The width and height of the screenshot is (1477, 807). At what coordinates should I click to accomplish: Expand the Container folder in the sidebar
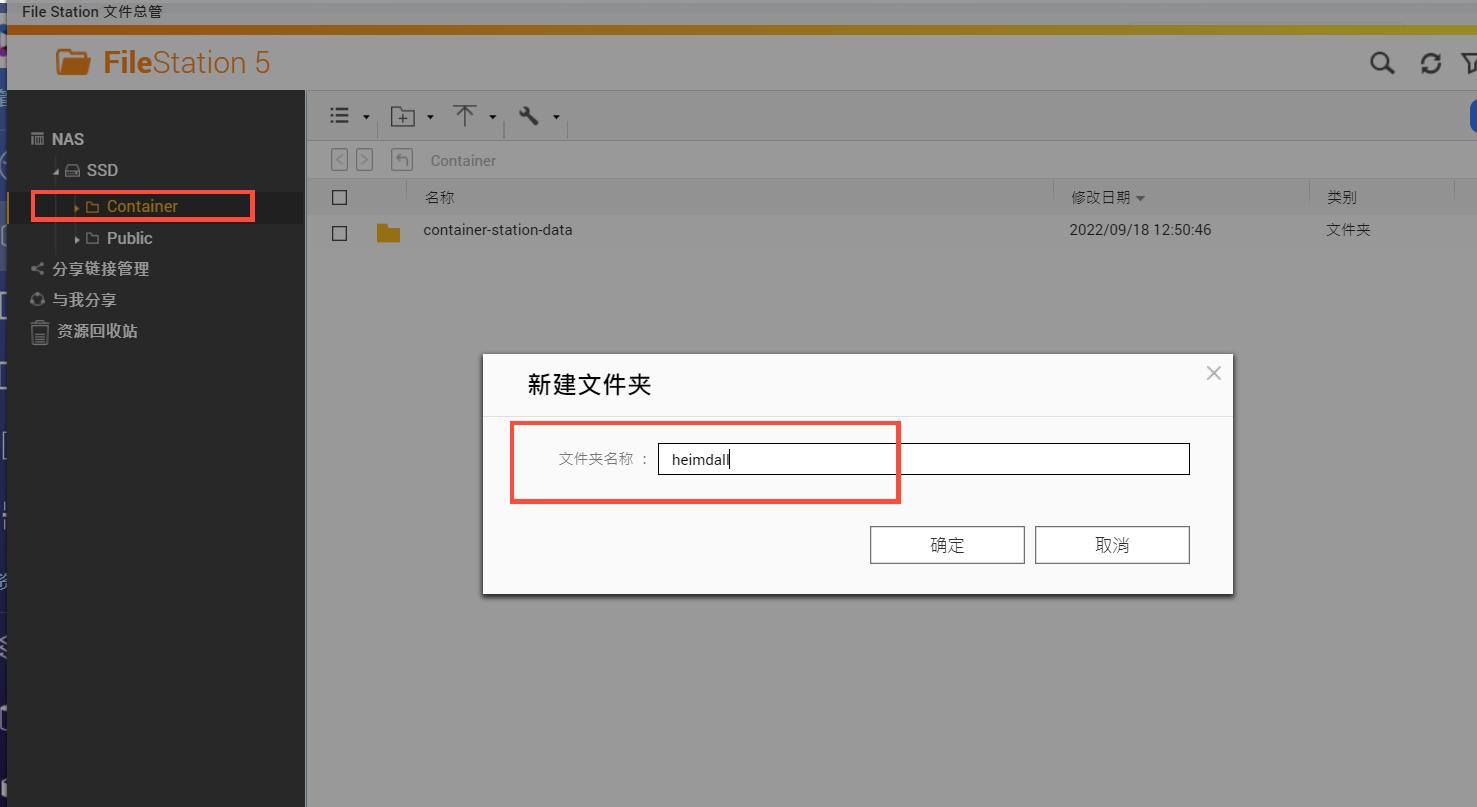click(79, 205)
